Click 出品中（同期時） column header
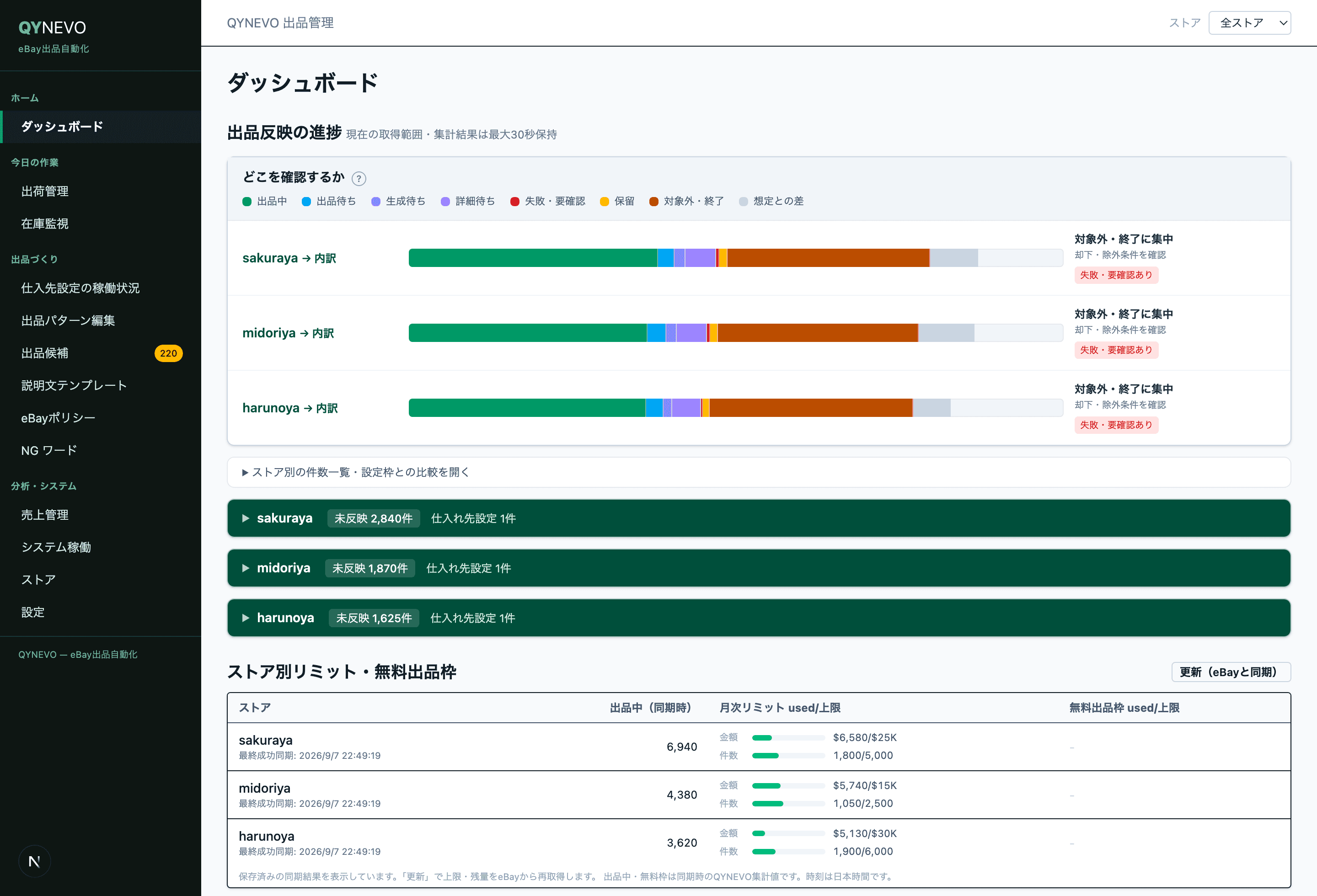Screen dimensions: 1317x896 [651, 708]
